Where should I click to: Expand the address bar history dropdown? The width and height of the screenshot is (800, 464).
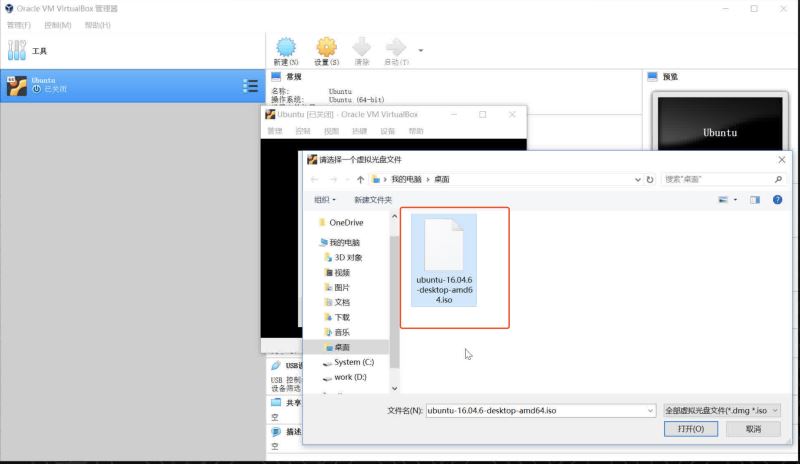pos(638,179)
